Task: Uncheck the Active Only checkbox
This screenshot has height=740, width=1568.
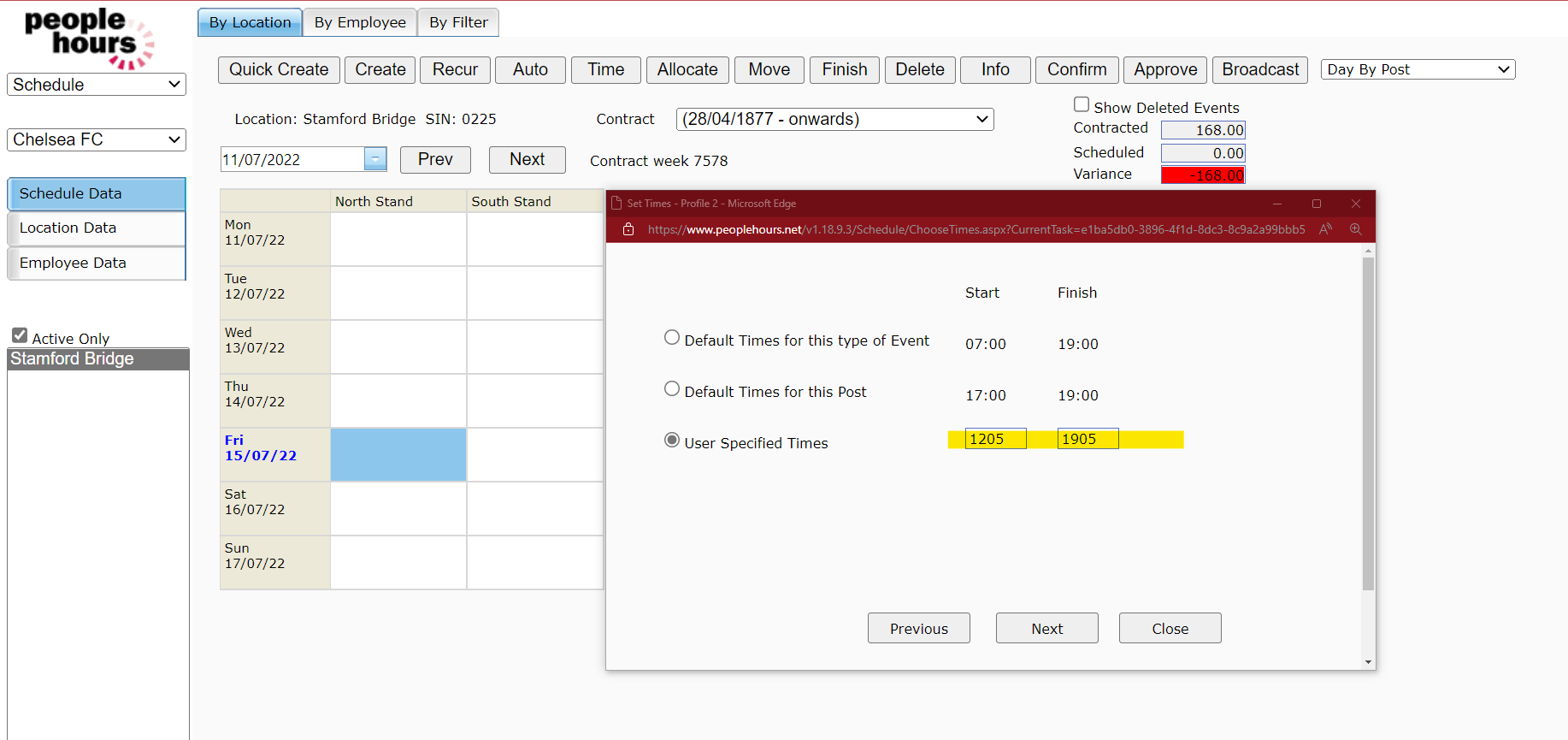Action: point(20,335)
